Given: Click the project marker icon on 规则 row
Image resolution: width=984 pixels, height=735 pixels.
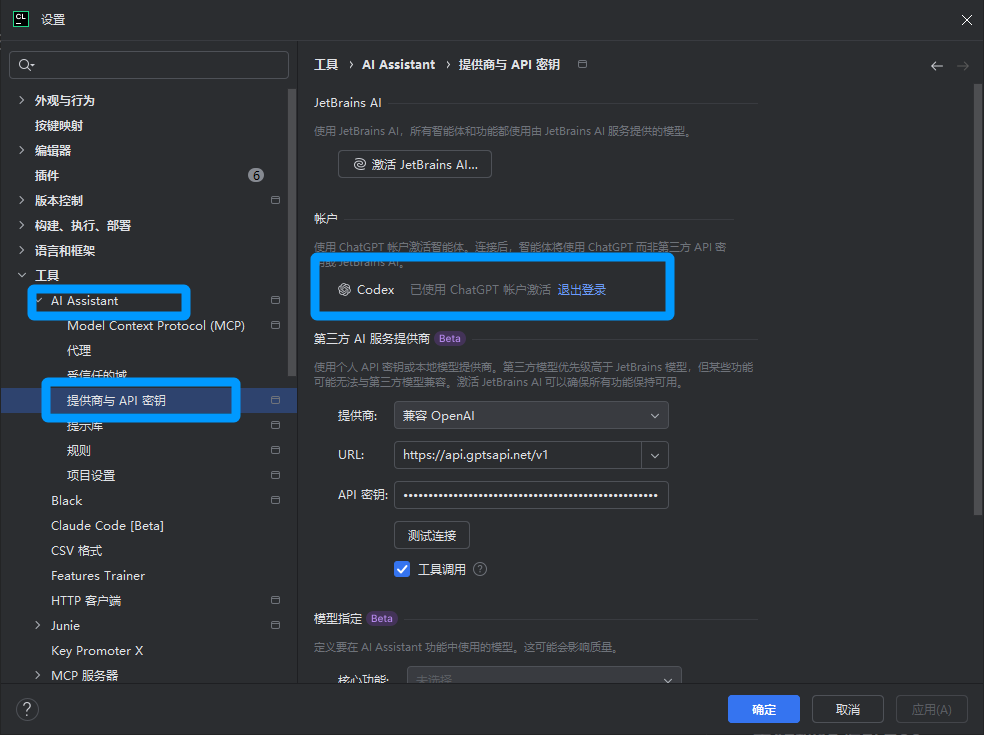Looking at the screenshot, I should (275, 450).
